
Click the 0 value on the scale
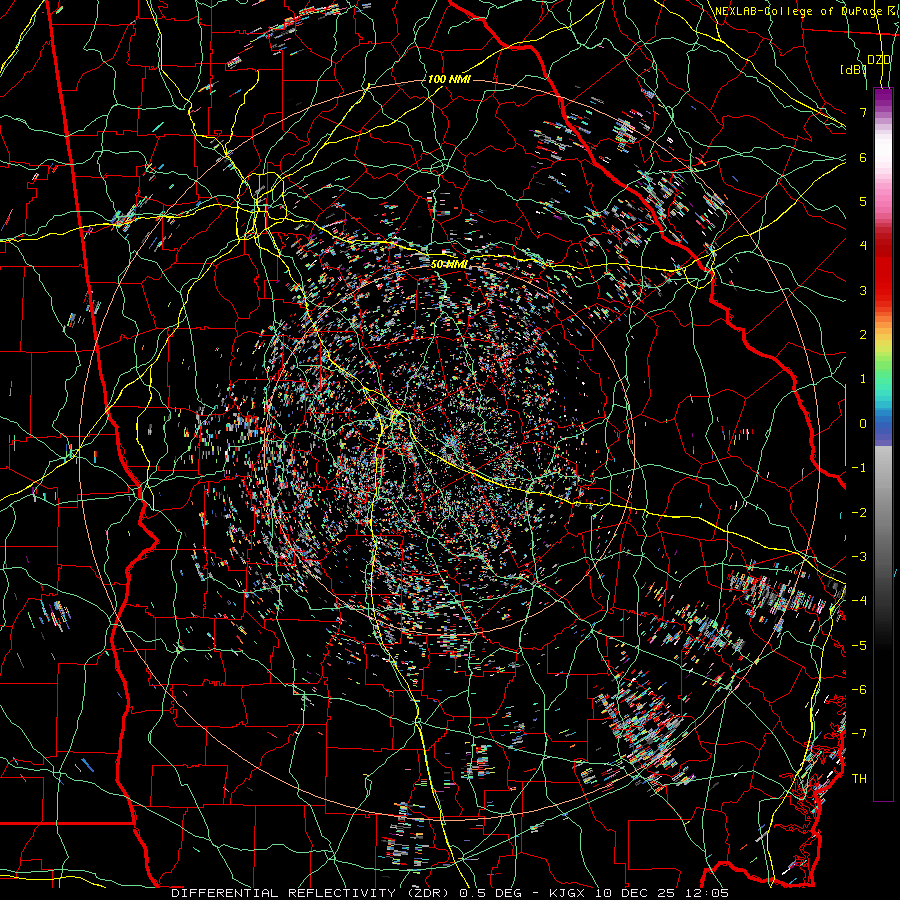(x=863, y=424)
